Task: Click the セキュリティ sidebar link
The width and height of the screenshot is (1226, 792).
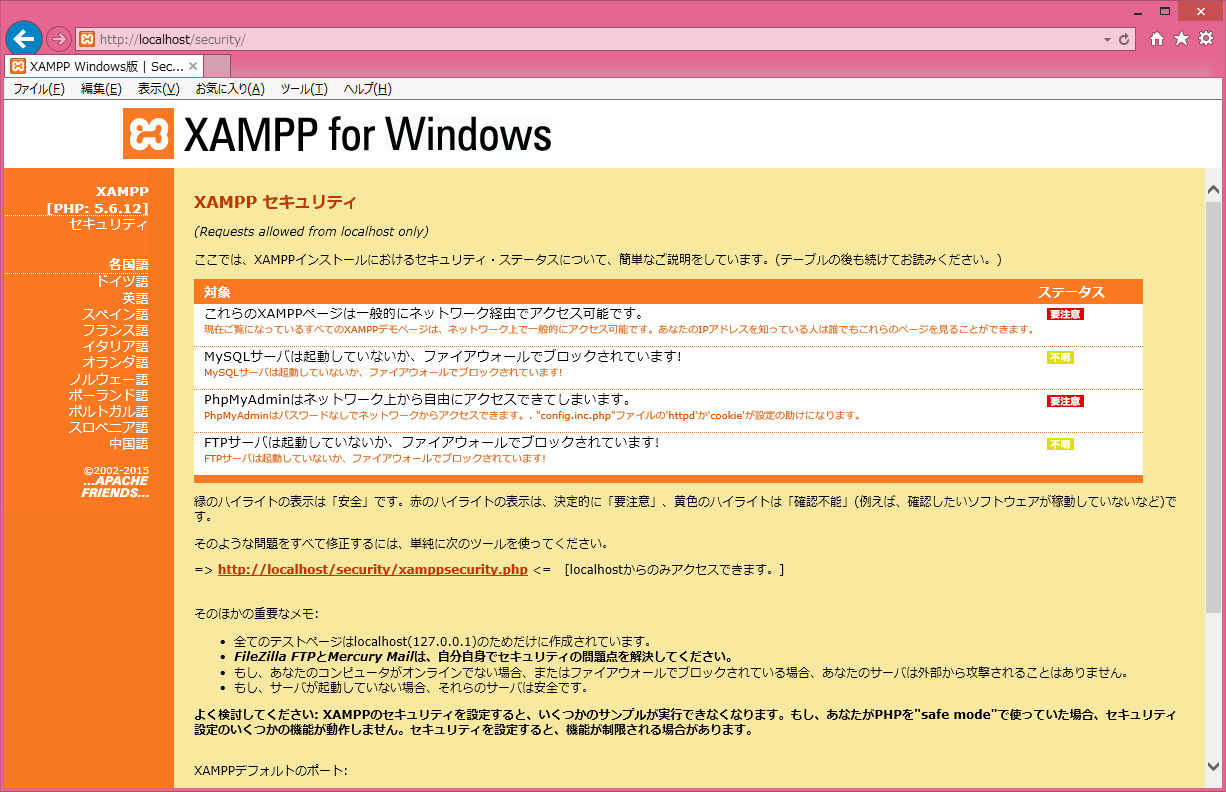Action: (x=108, y=224)
